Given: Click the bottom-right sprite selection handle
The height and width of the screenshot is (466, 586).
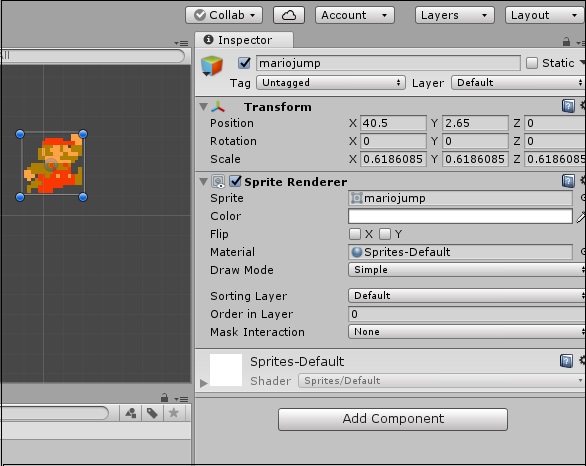Looking at the screenshot, I should point(83,197).
